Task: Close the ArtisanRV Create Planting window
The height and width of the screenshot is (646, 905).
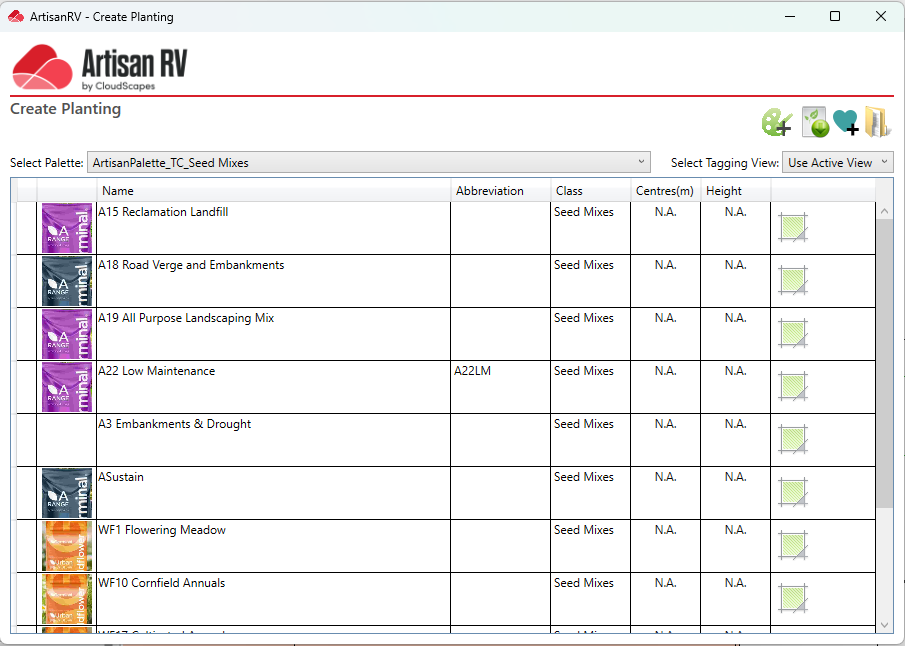Action: [881, 16]
